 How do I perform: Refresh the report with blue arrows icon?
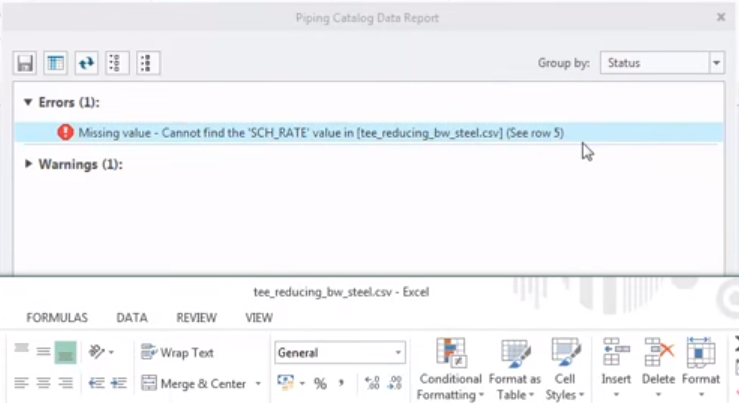pos(86,63)
